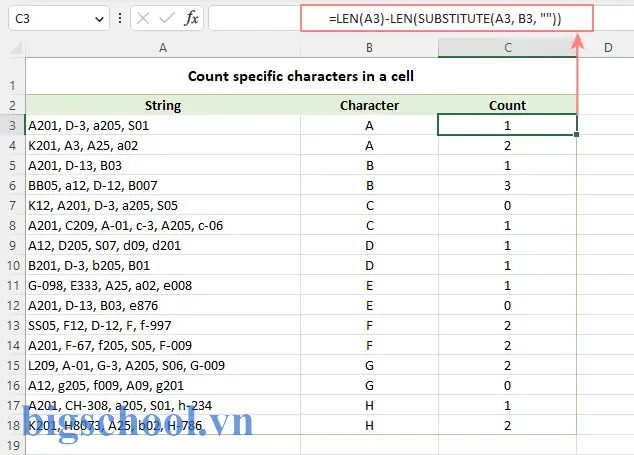Open the Name Box dropdown arrow
The height and width of the screenshot is (455, 634).
[99, 19]
